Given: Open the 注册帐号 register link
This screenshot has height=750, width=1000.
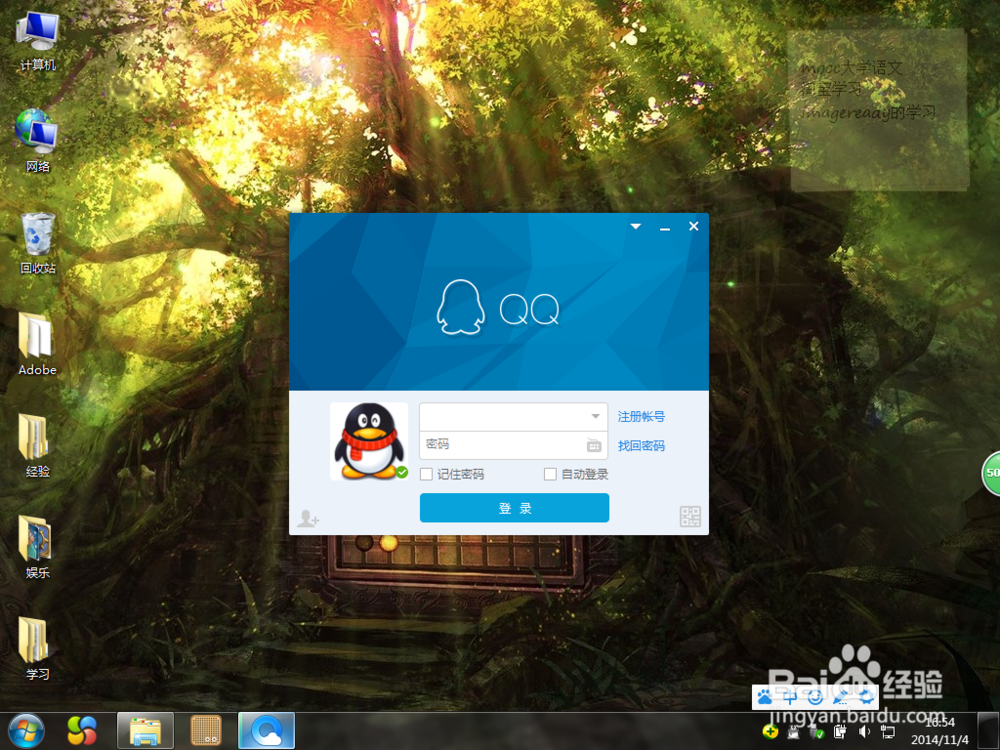Looking at the screenshot, I should coord(641,416).
